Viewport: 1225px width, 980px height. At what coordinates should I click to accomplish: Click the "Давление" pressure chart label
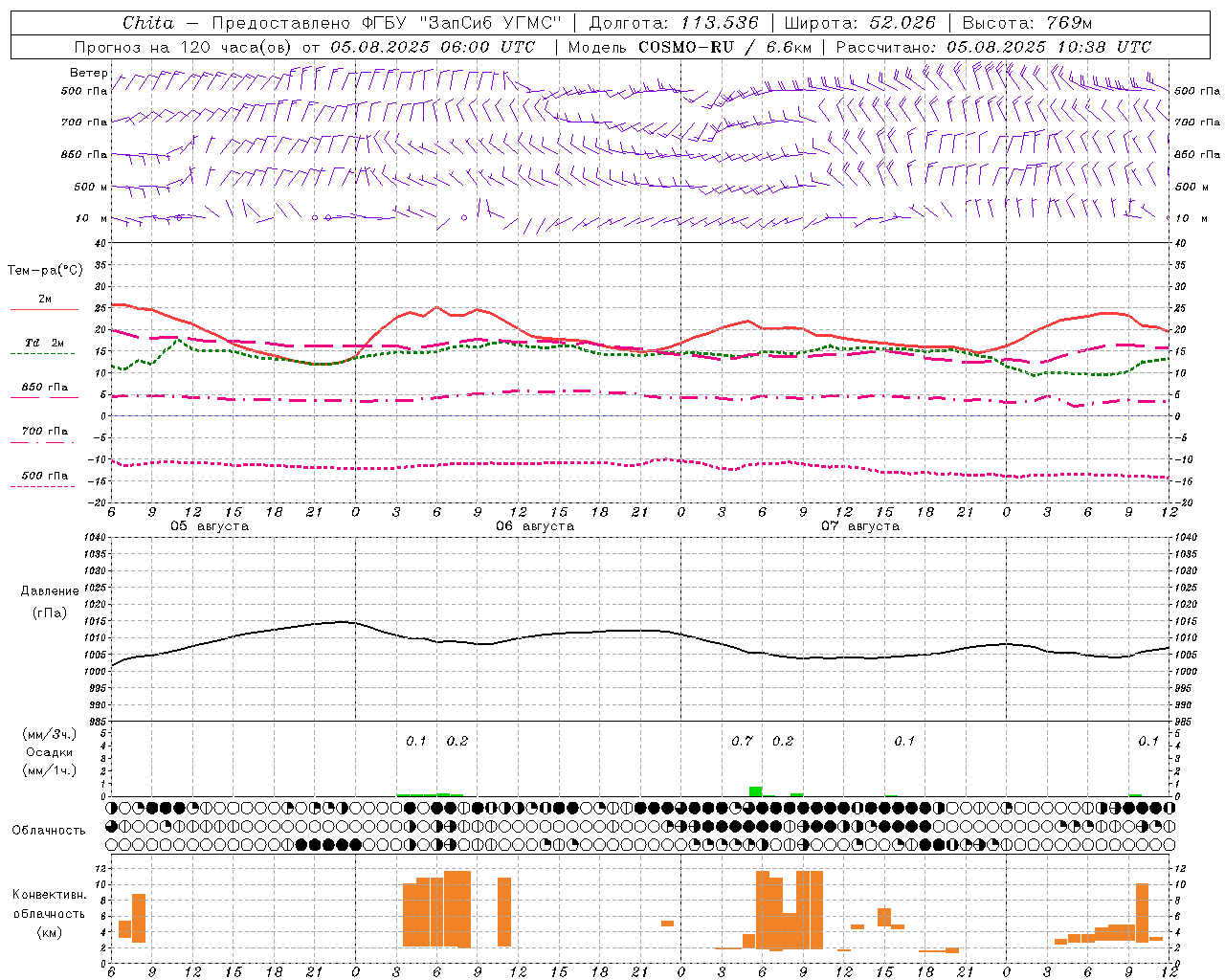coord(49,591)
